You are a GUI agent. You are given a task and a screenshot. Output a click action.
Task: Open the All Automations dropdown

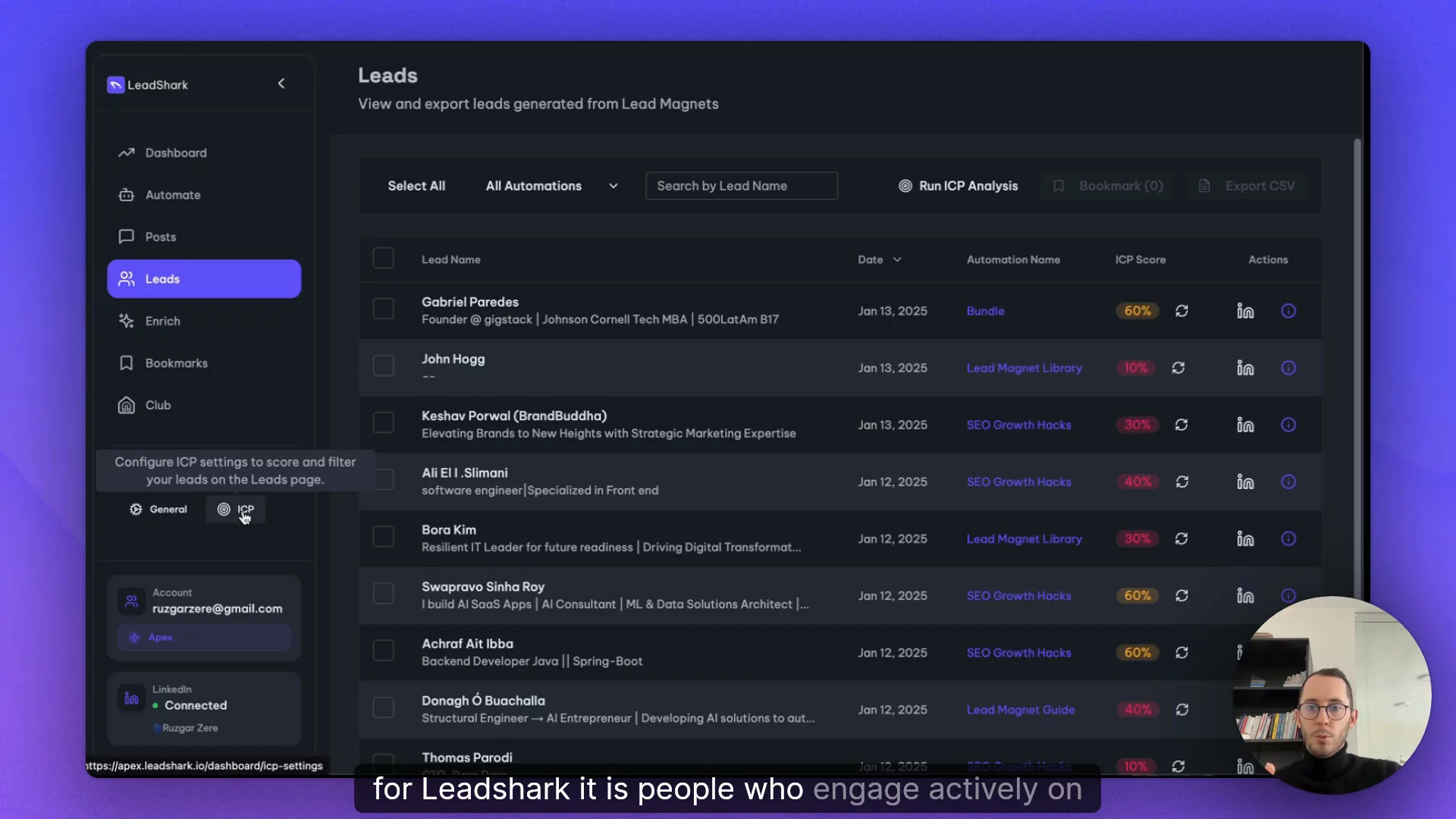[x=551, y=186]
